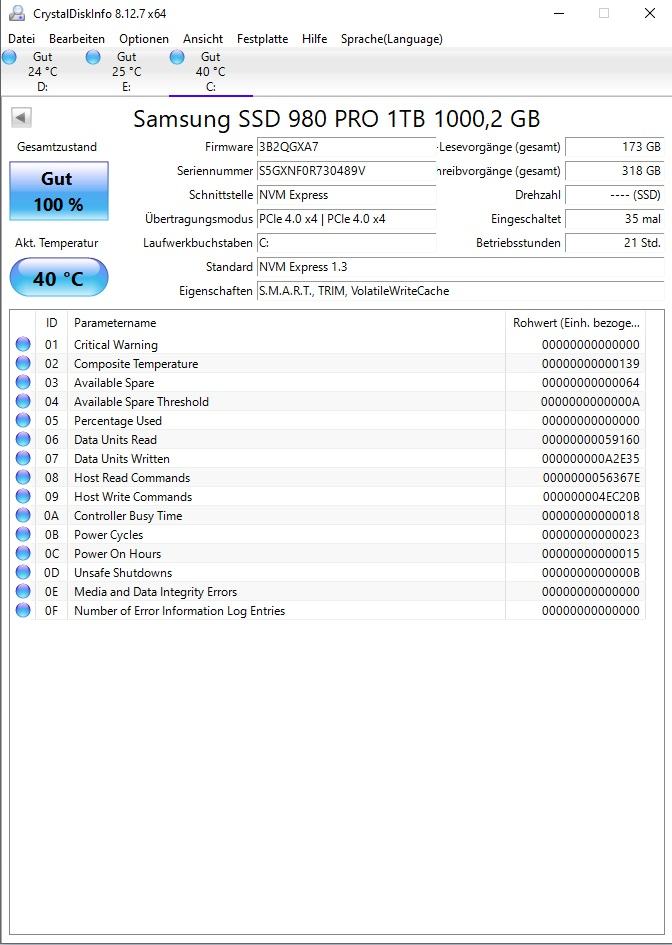Click status orb of Data Units Read row
The height and width of the screenshot is (945, 672).
pos(23,439)
